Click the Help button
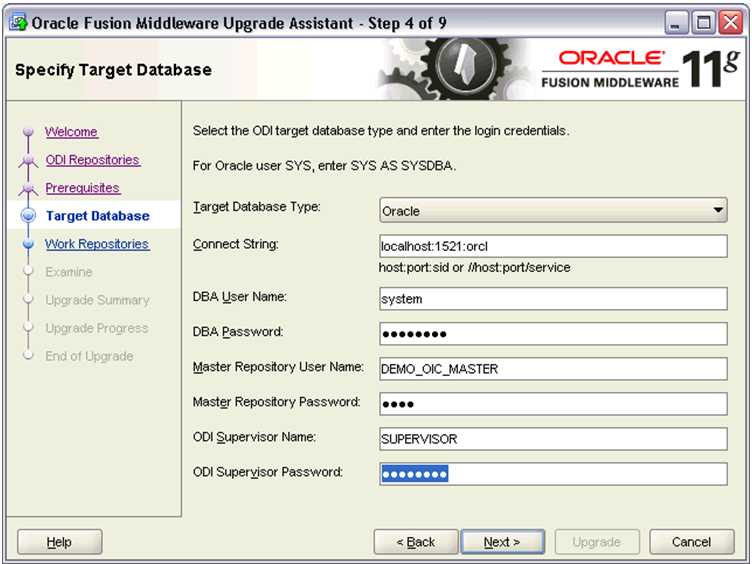Screen dimensions: 752x564 59,542
